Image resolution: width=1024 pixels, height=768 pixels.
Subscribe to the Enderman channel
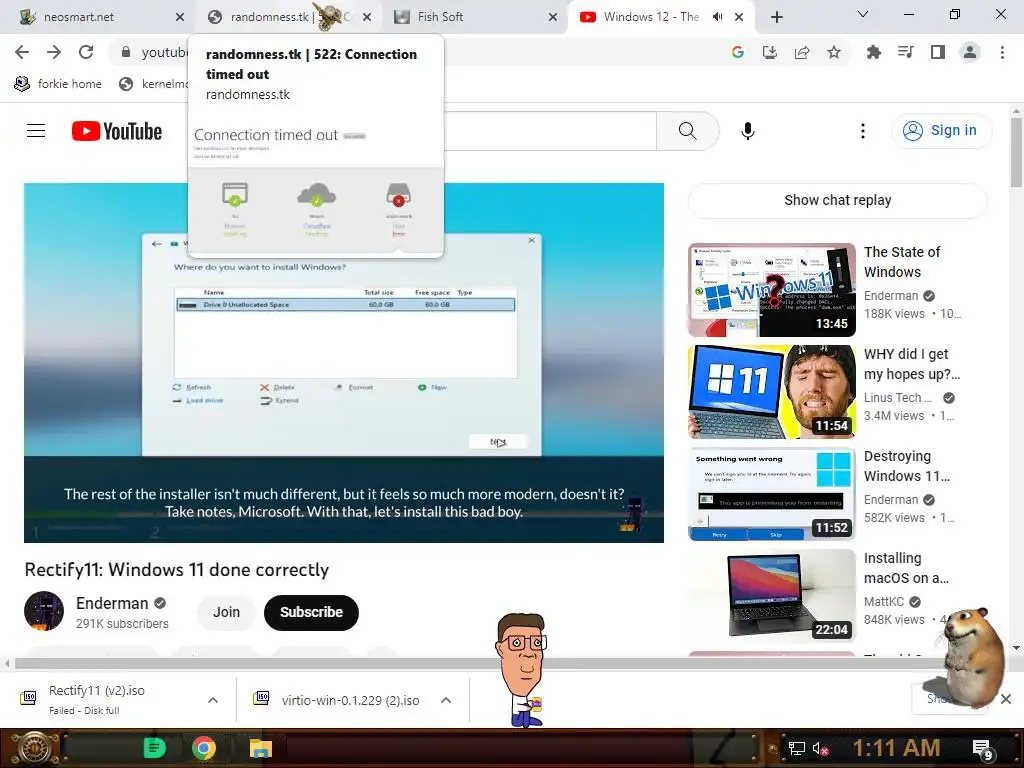[x=312, y=612]
